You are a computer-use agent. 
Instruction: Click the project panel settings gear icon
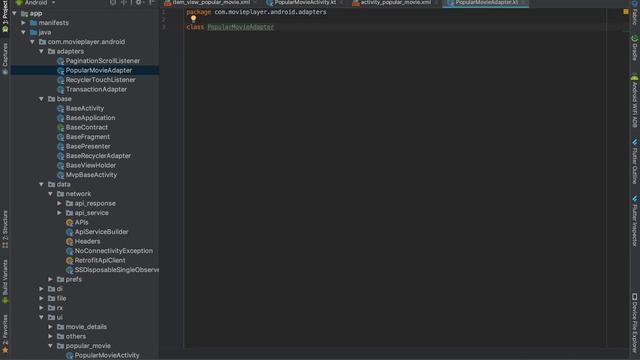pyautogui.click(x=139, y=2)
